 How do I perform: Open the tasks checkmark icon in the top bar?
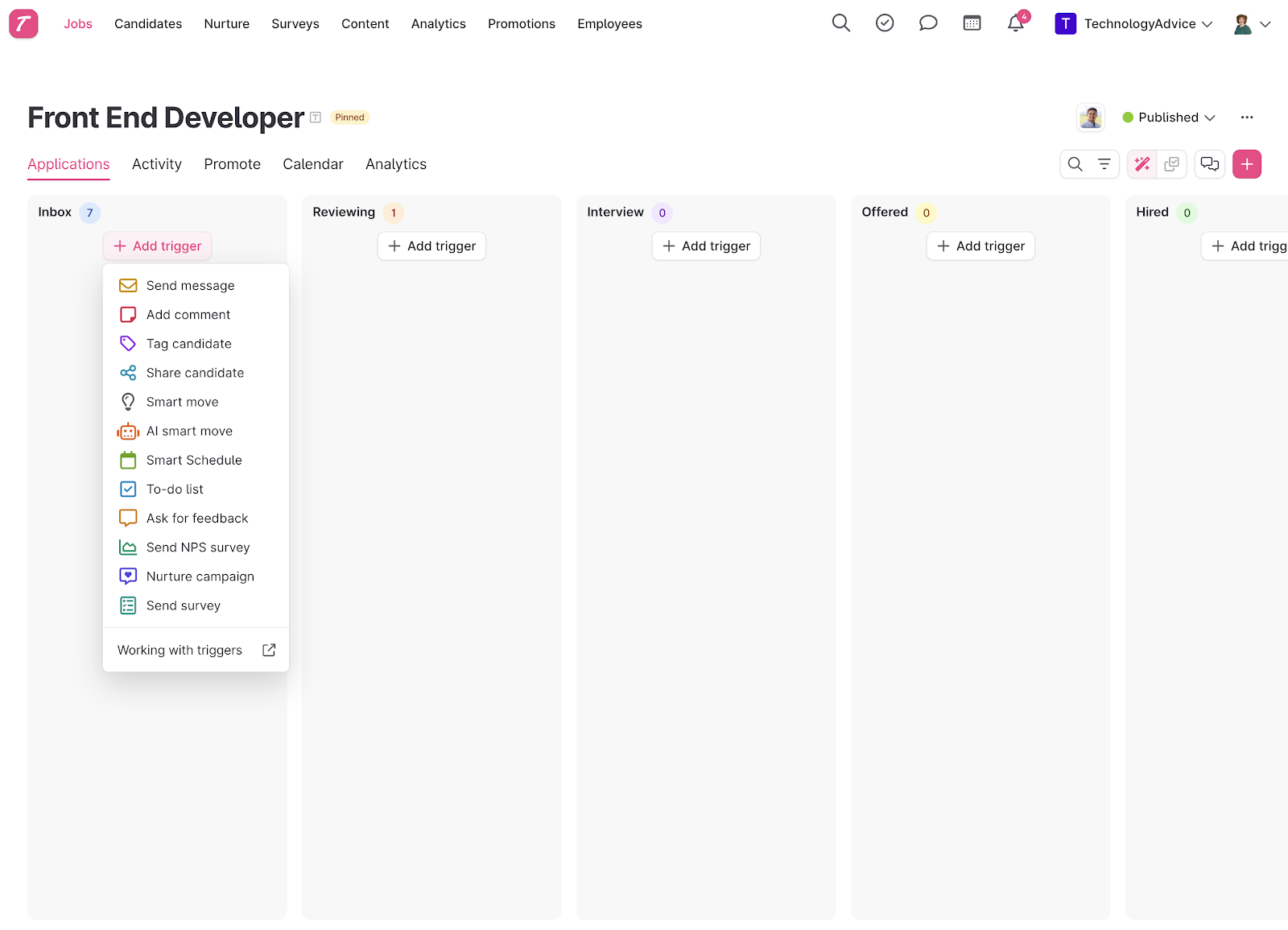click(x=885, y=23)
